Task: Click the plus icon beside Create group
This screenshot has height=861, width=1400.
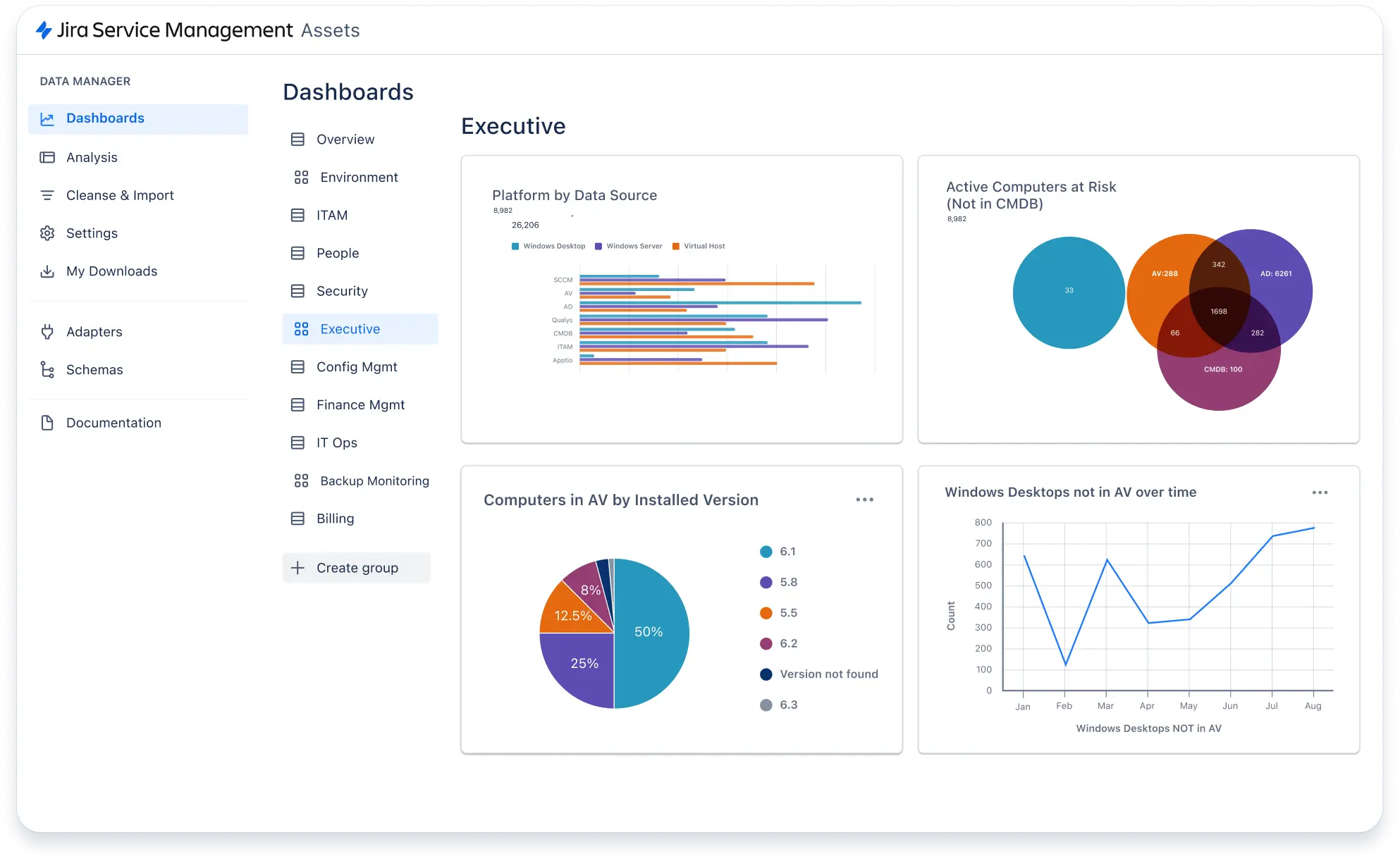Action: tap(298, 568)
